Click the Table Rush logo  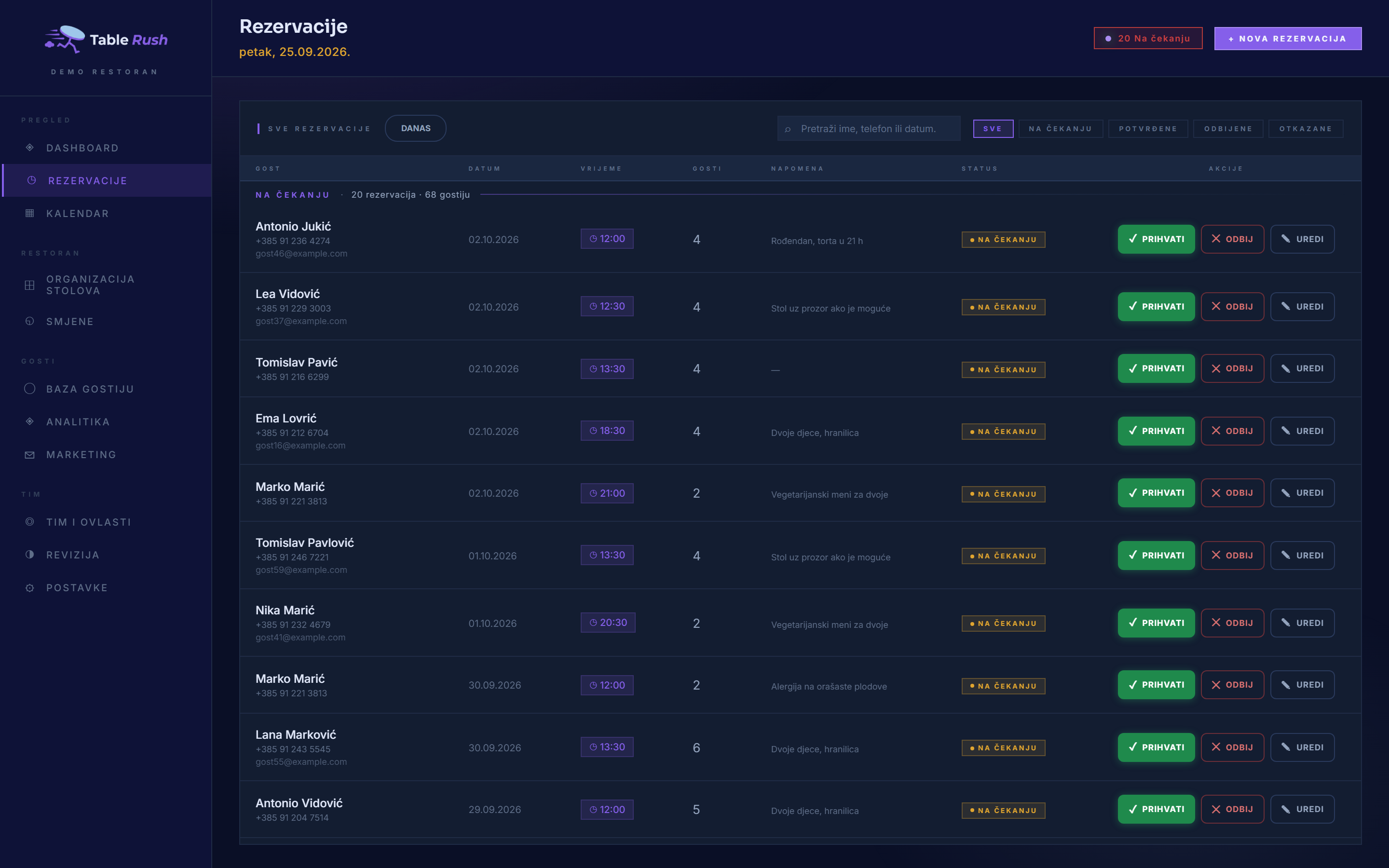pos(106,39)
